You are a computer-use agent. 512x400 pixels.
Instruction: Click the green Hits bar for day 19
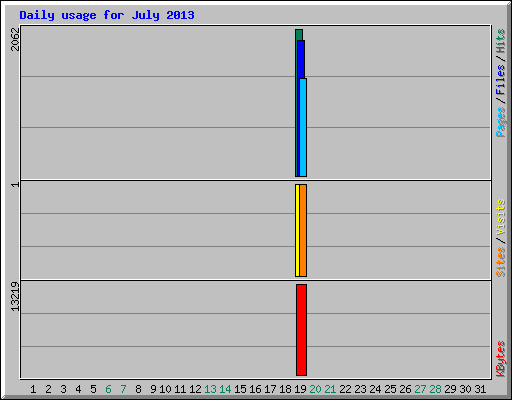pos(299,35)
